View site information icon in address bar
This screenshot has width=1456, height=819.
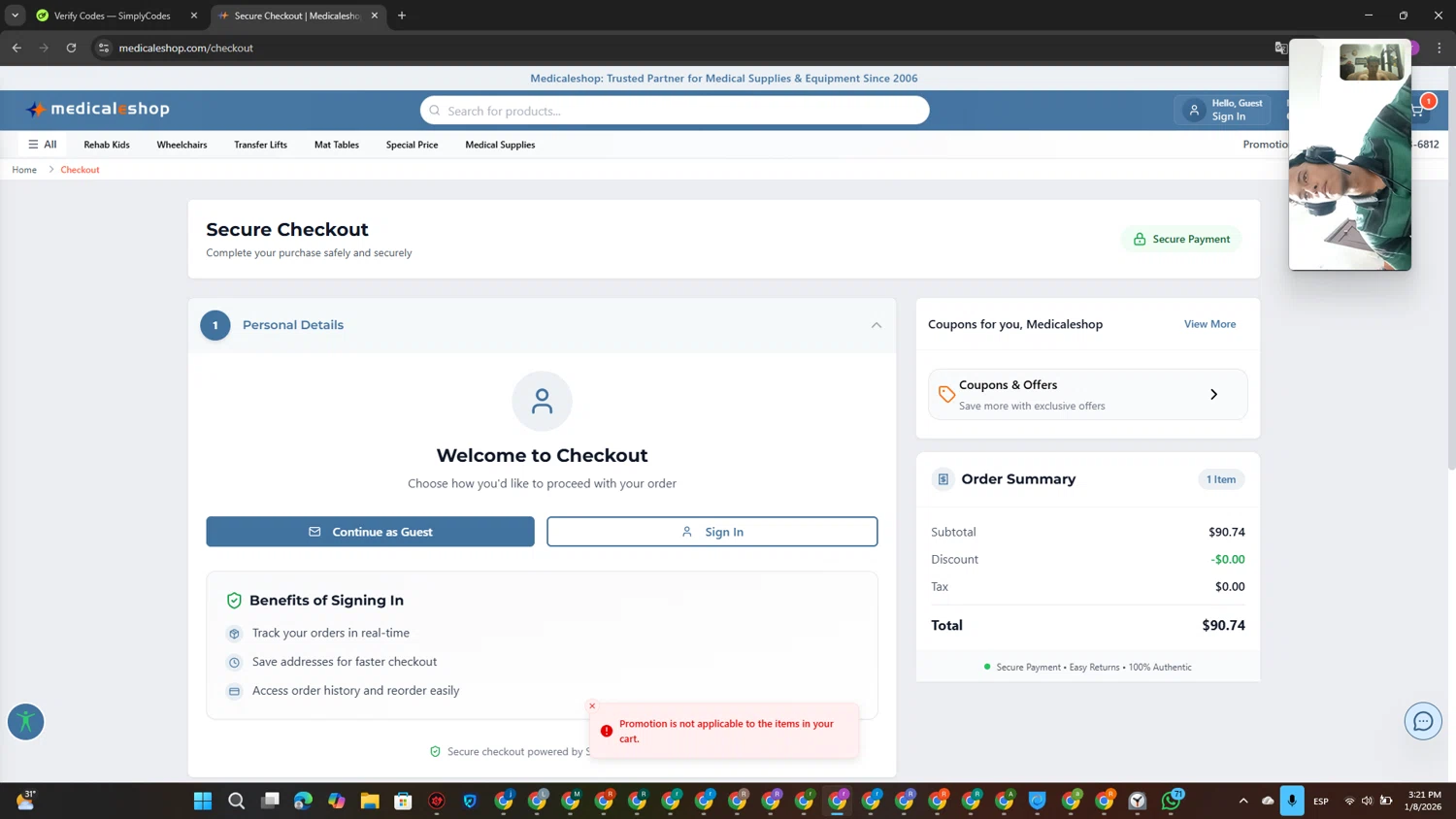pyautogui.click(x=104, y=48)
